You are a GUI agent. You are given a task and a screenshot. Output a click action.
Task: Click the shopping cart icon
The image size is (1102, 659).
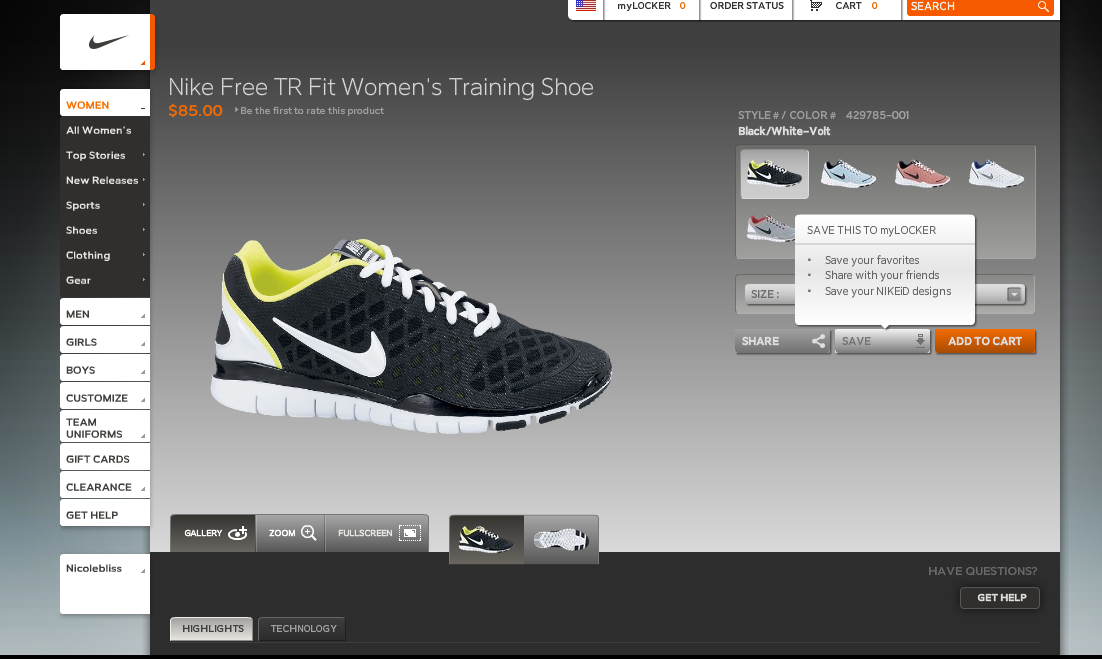coord(815,6)
